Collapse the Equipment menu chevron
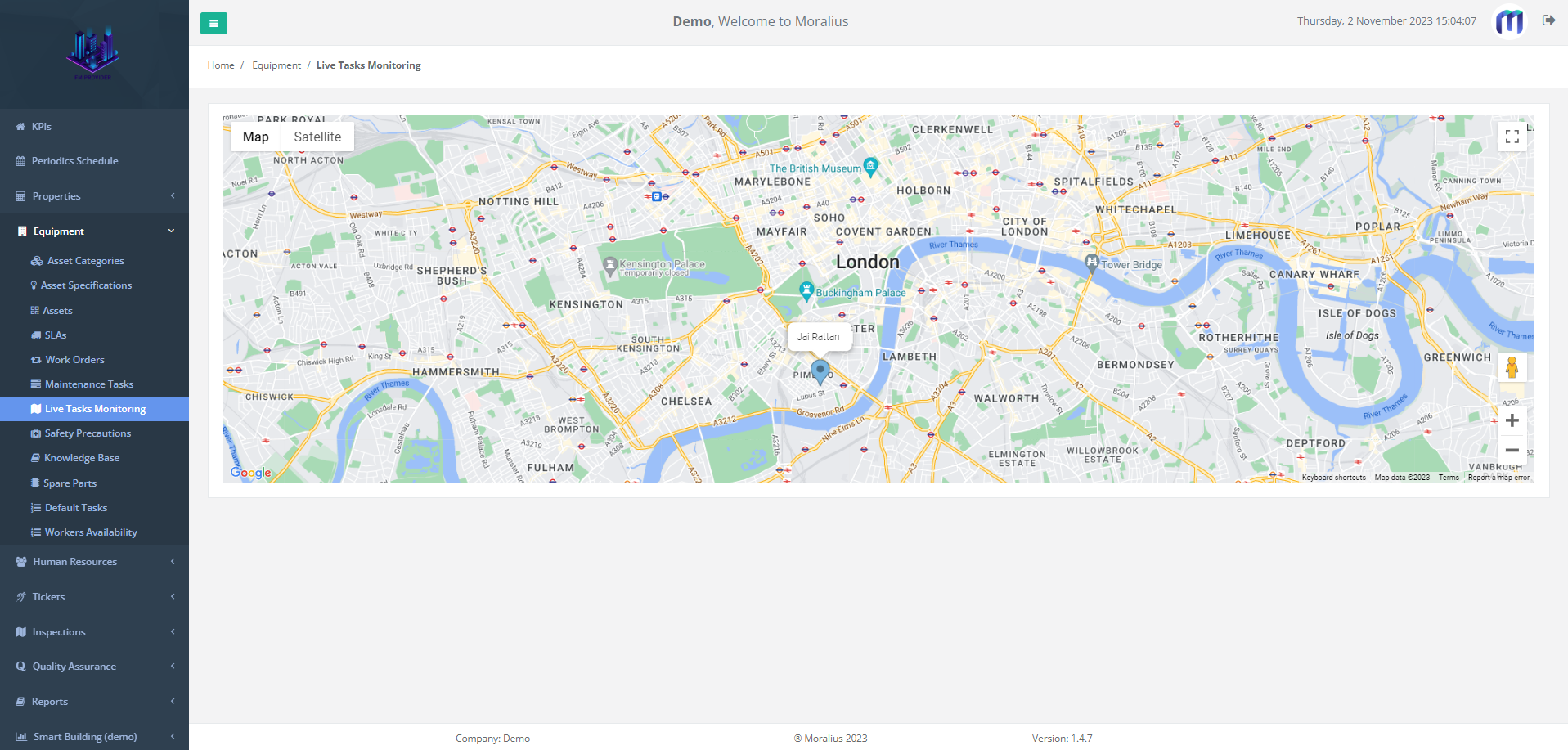Screen dimensions: 1568x750 click(x=171, y=231)
